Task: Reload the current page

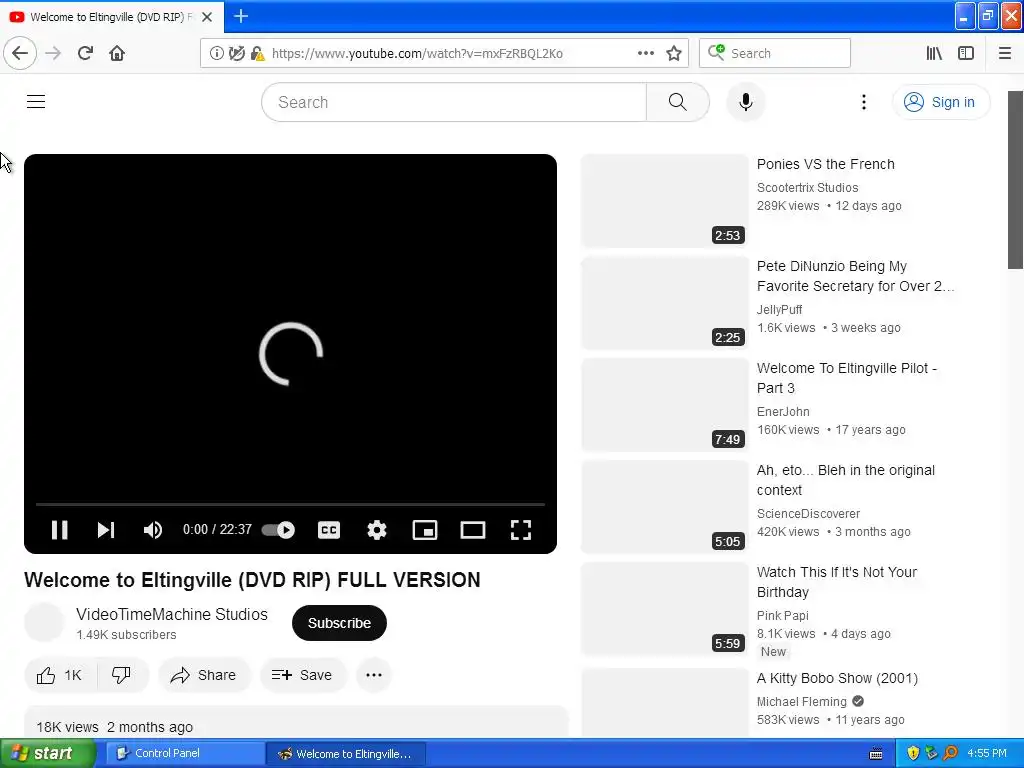Action: (86, 53)
